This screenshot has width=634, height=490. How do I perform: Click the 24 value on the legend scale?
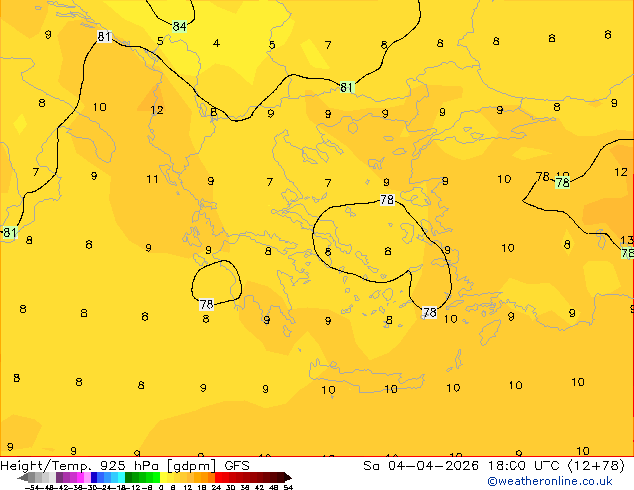(216, 488)
